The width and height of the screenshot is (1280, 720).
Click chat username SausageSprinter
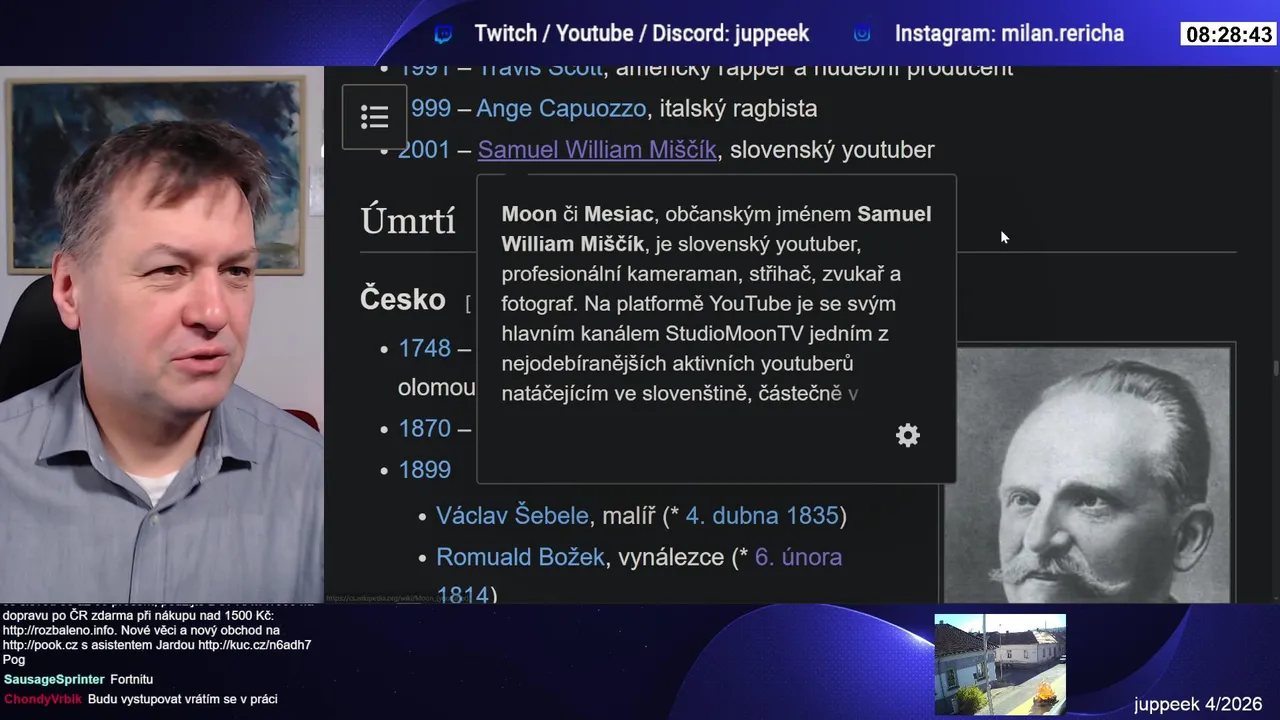54,679
